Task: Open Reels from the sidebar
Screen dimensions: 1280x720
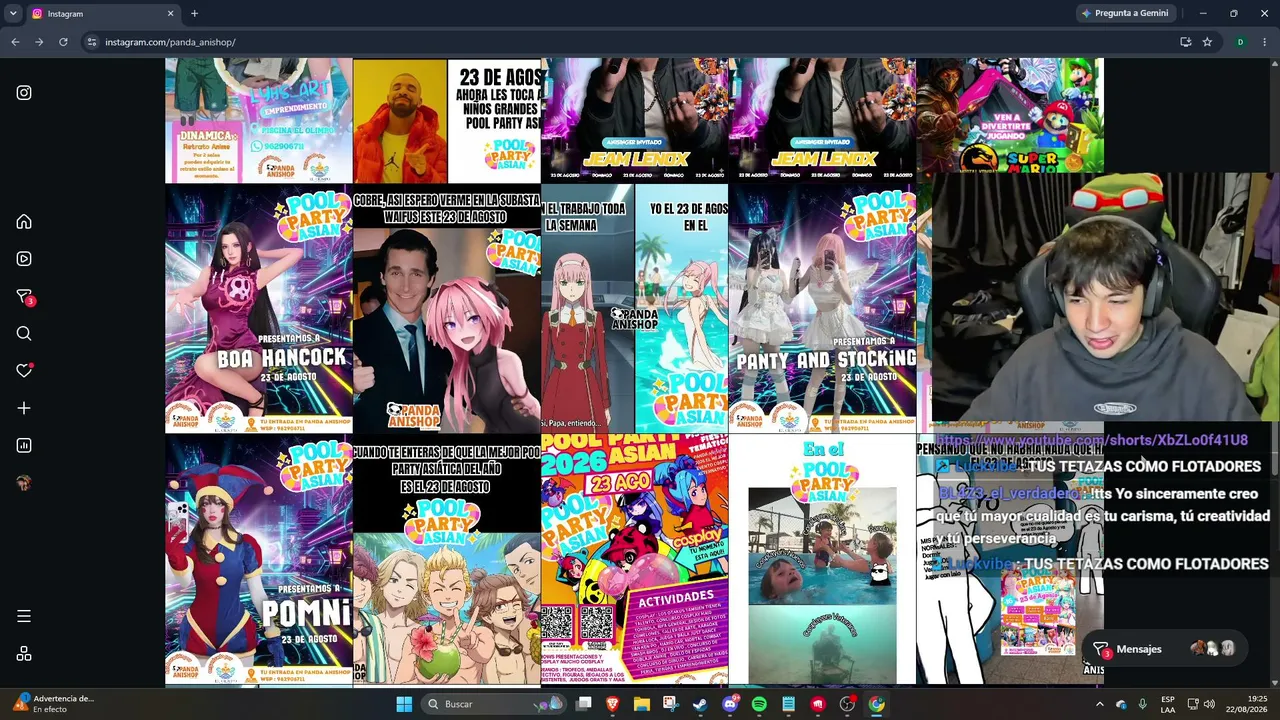Action: pyautogui.click(x=24, y=259)
